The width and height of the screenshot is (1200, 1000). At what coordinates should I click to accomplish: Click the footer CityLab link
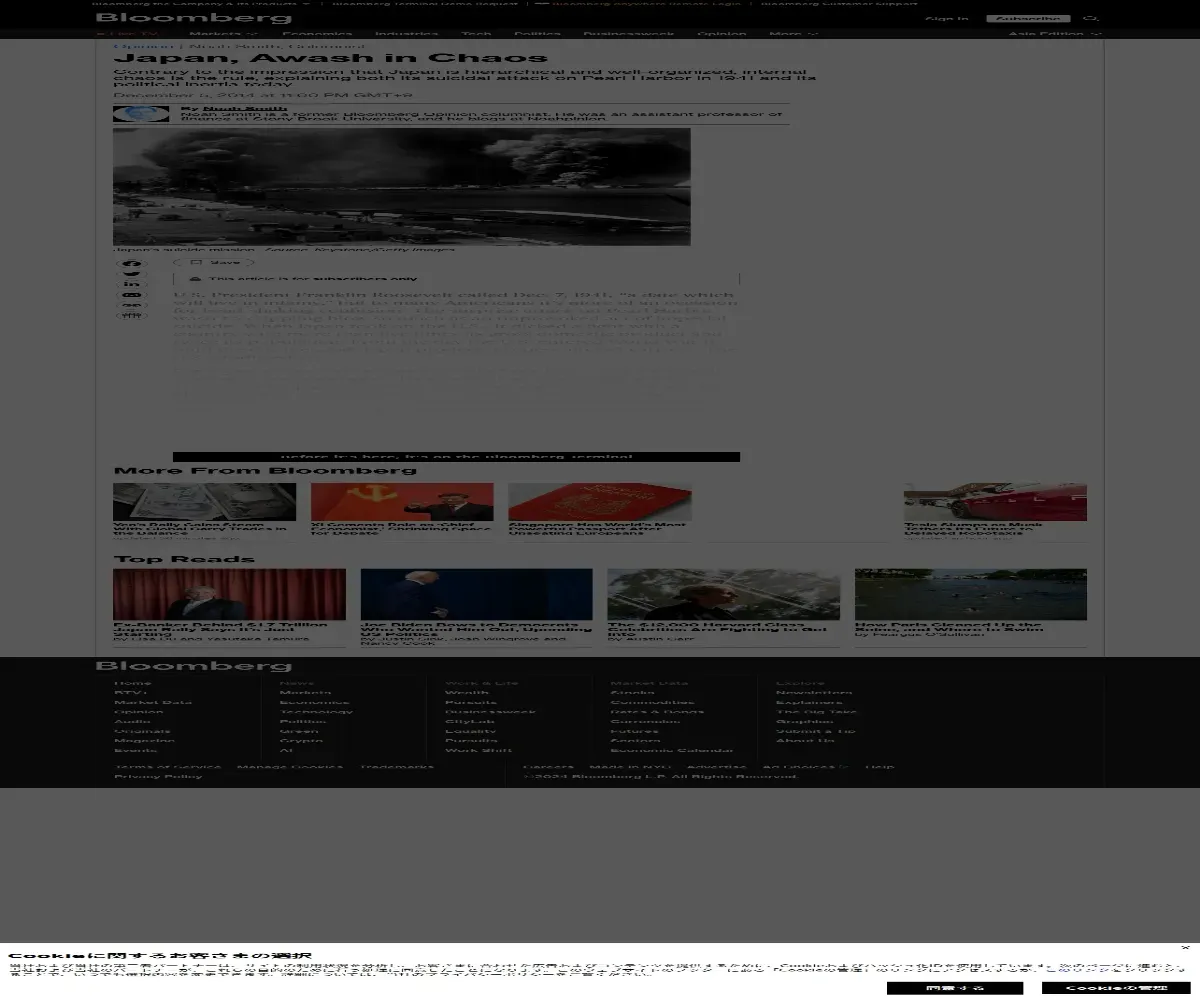[470, 721]
